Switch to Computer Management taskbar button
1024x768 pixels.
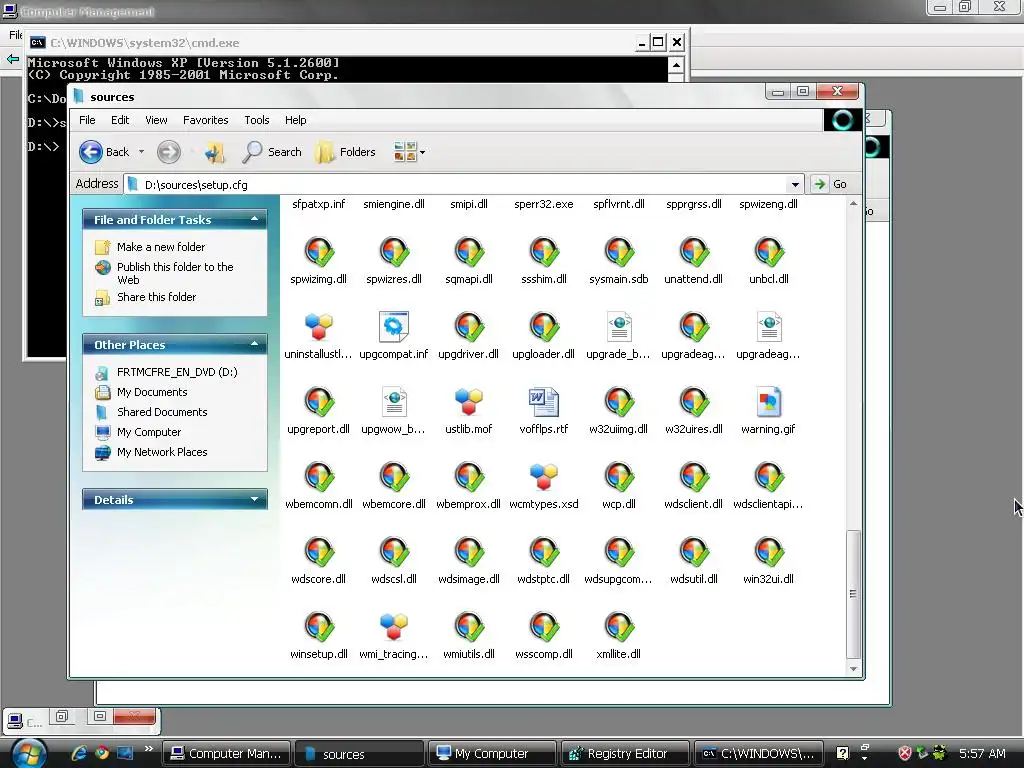click(226, 754)
